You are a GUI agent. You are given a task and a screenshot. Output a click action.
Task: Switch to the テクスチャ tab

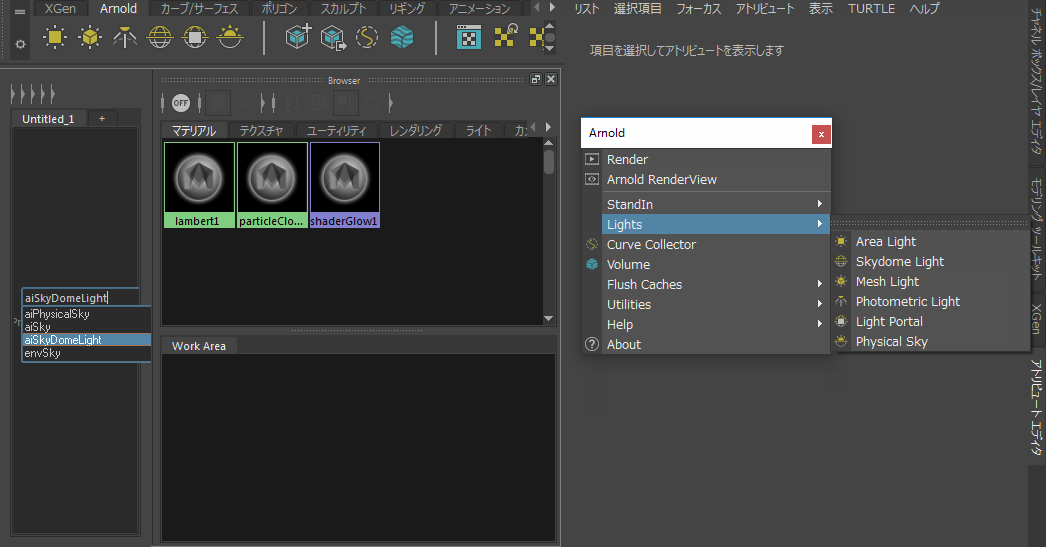(x=262, y=131)
